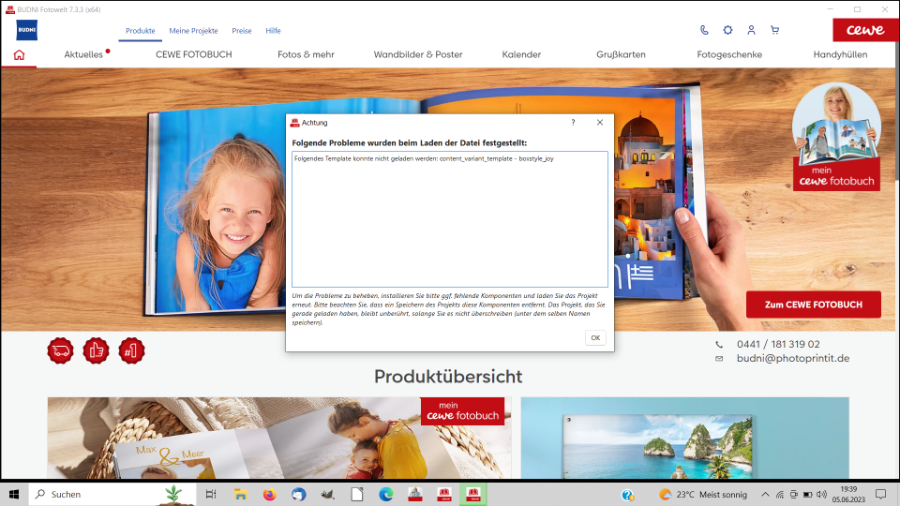Click the Zum CEWE FOTOBUCH button
The width and height of the screenshot is (900, 506).
pos(813,305)
